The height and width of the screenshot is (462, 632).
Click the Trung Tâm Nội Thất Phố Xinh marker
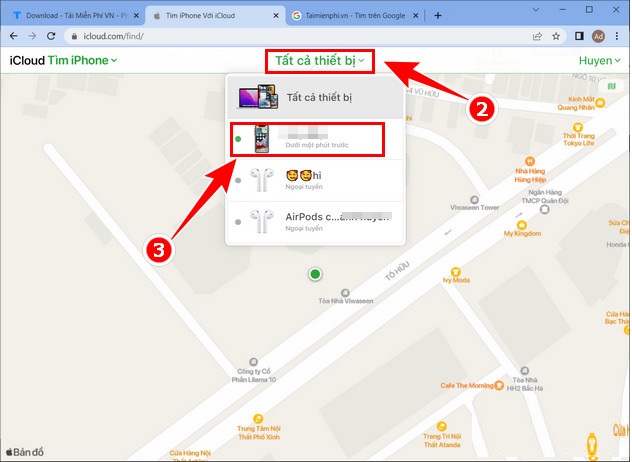(x=258, y=419)
